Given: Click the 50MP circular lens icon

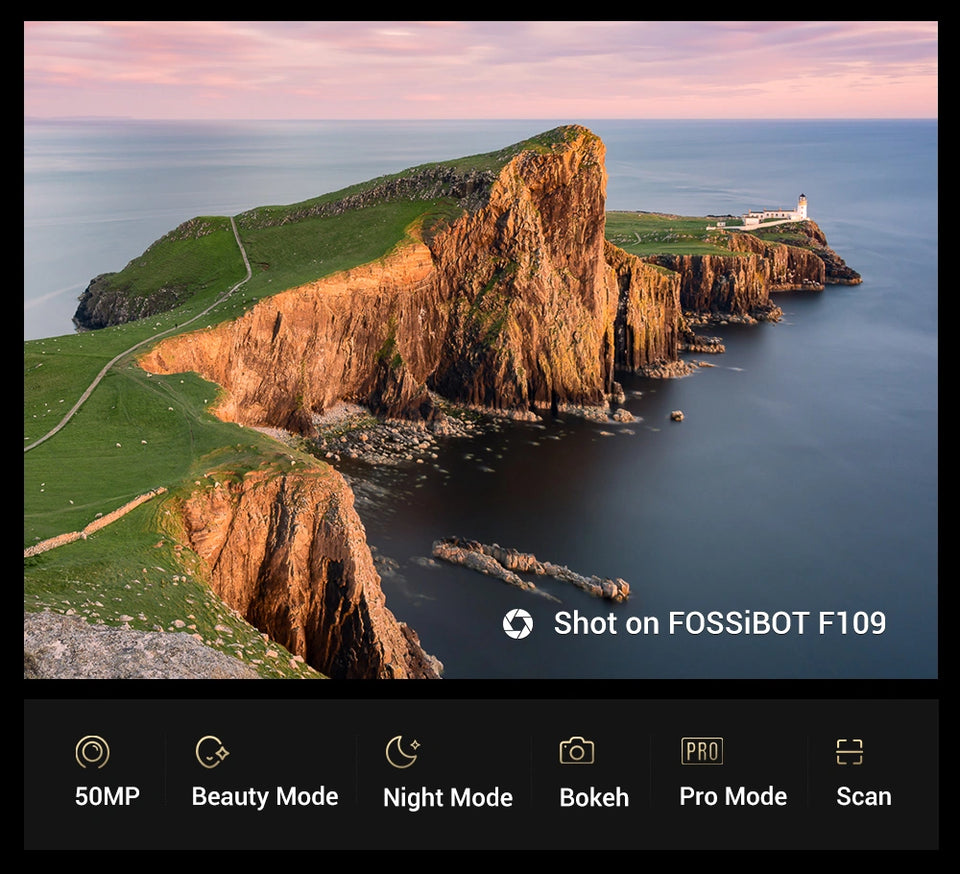Looking at the screenshot, I should pyautogui.click(x=92, y=752).
